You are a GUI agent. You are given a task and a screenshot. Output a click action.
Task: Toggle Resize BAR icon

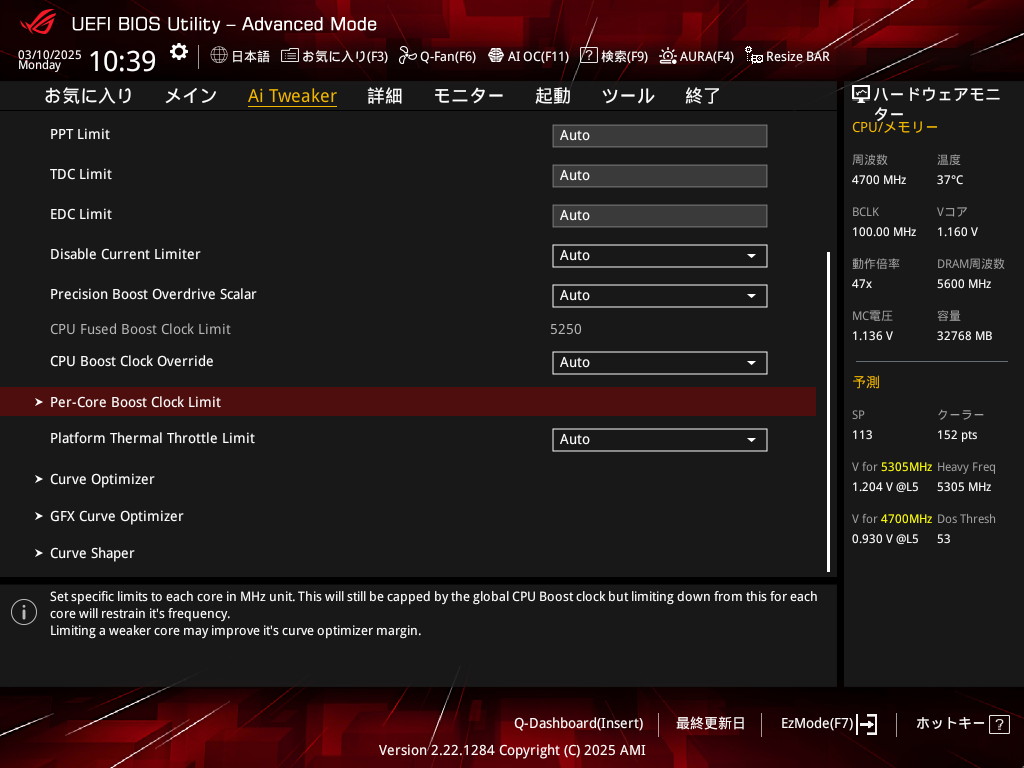point(754,56)
